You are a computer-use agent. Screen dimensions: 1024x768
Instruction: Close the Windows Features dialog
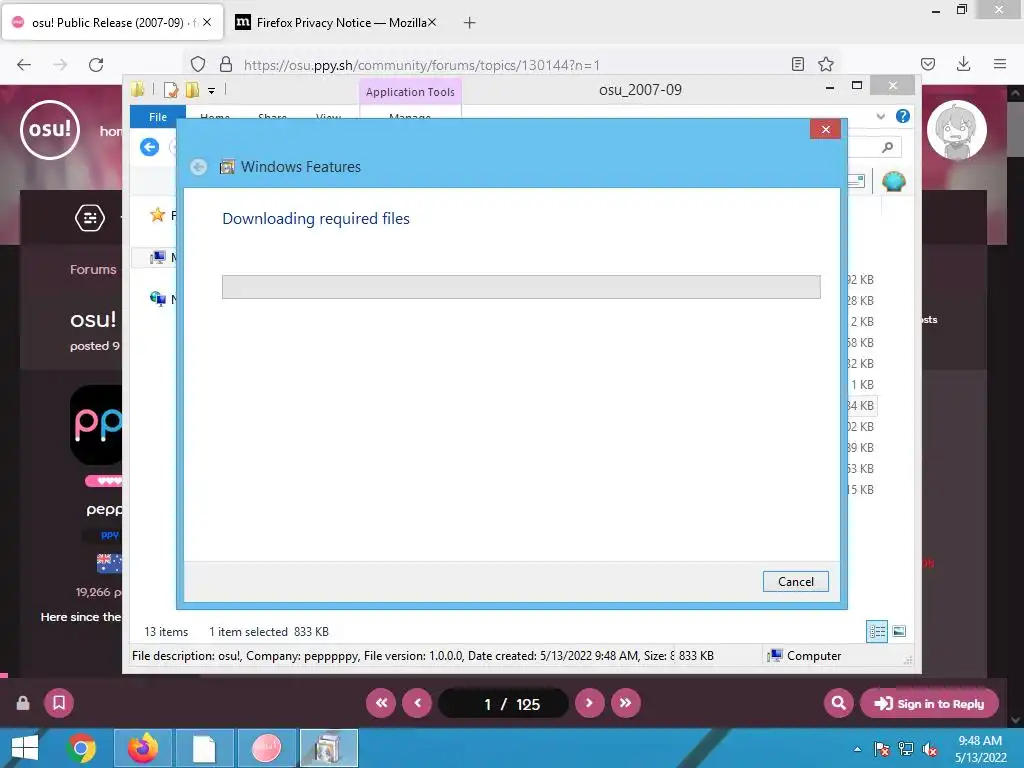coord(825,129)
